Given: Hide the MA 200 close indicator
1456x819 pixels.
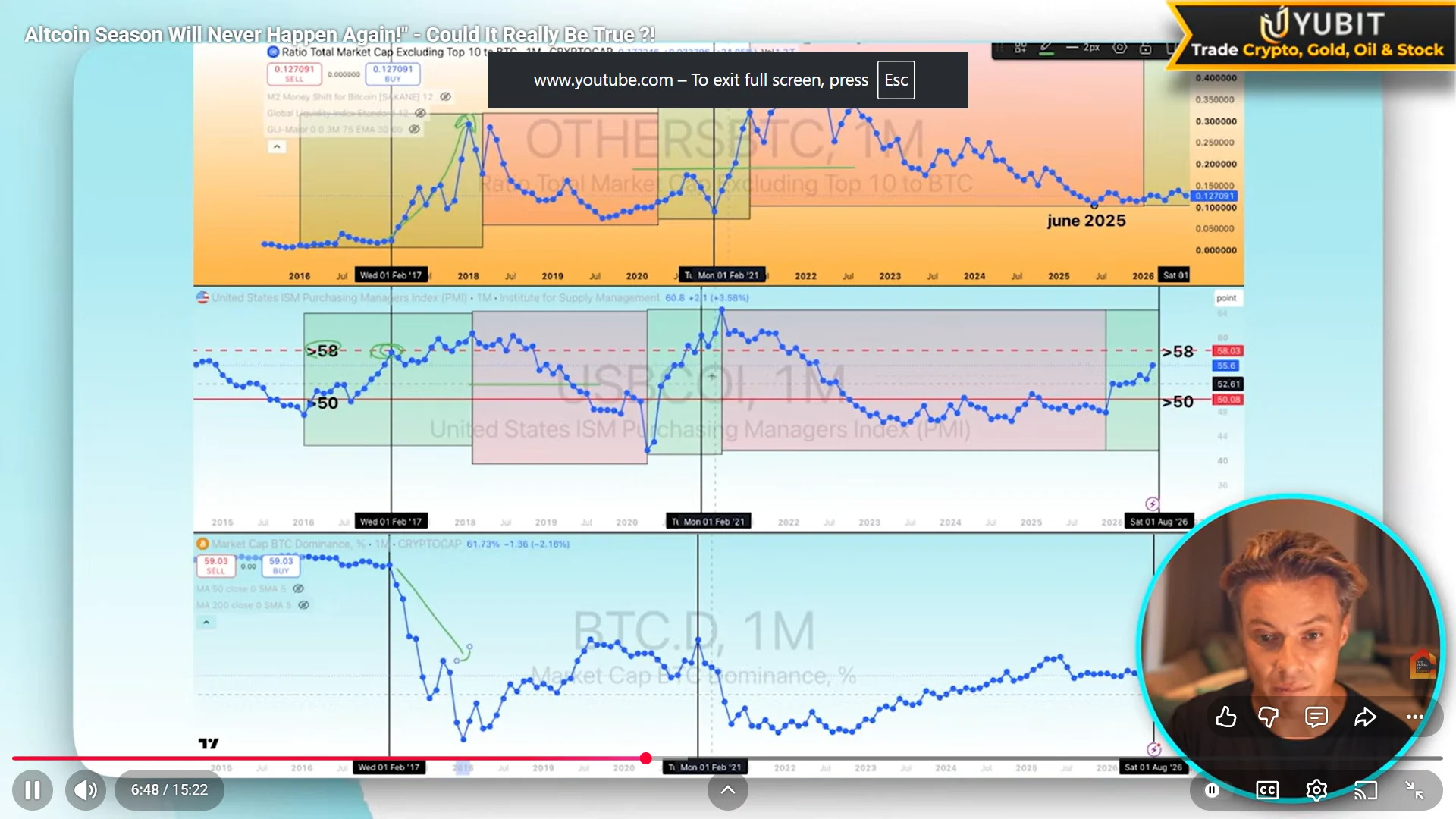Looking at the screenshot, I should (x=303, y=605).
